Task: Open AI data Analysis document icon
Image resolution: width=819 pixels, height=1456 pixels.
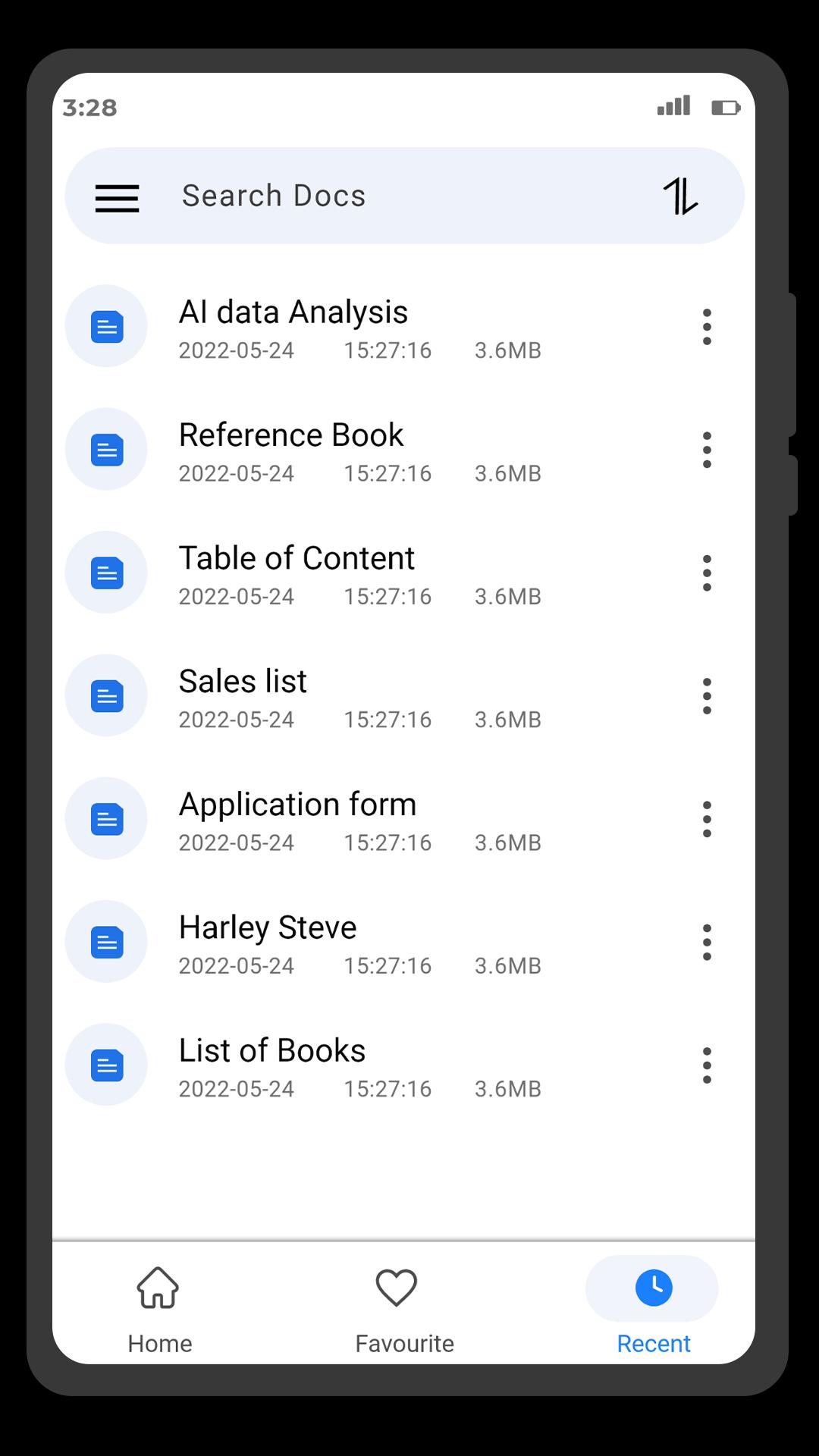Action: click(107, 327)
